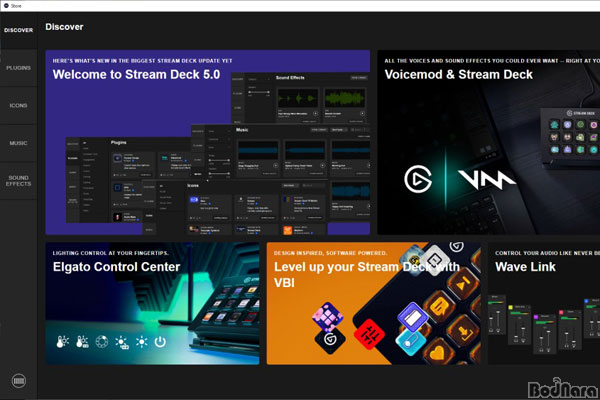Image resolution: width=600 pixels, height=400 pixels.
Task: Click the red mixer sliders icon in VBI card
Action: coord(369,334)
